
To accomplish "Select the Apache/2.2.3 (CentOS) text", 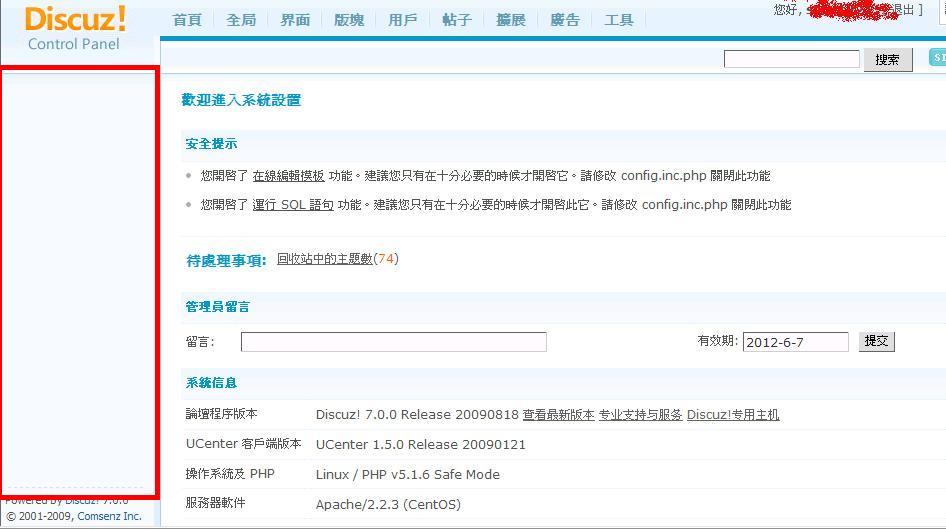I will point(388,504).
